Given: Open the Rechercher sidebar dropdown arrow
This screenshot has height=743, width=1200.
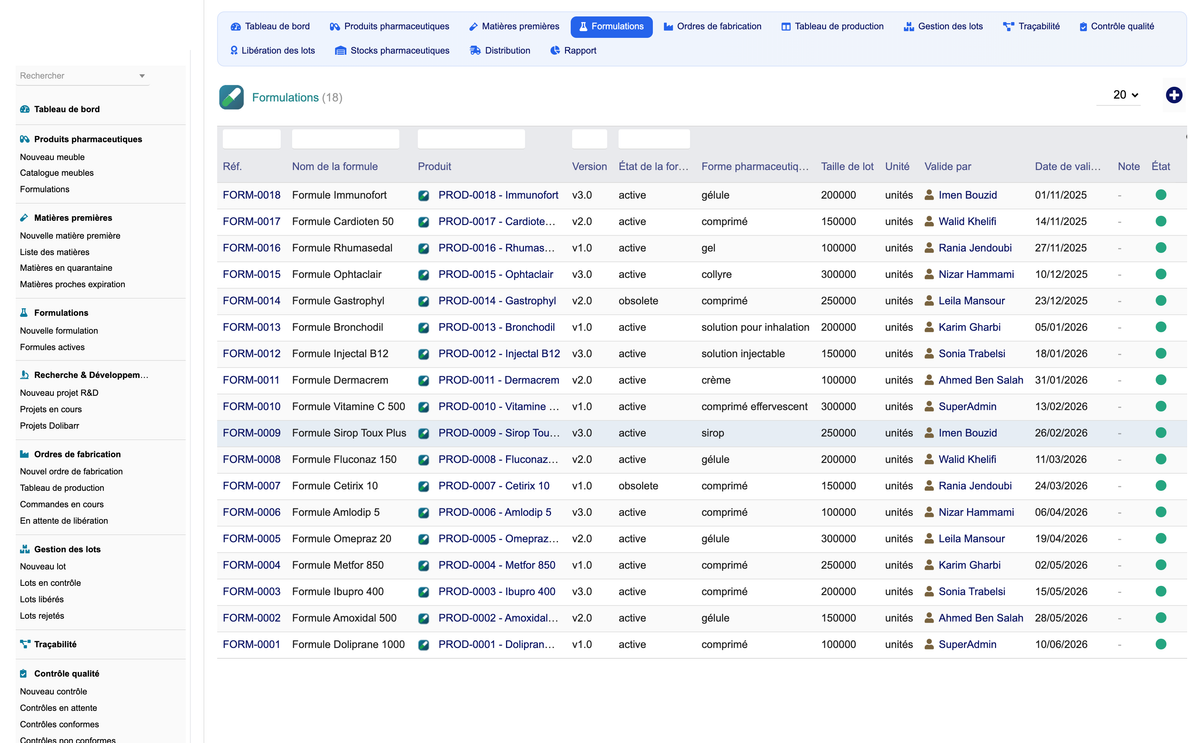Looking at the screenshot, I should [142, 76].
